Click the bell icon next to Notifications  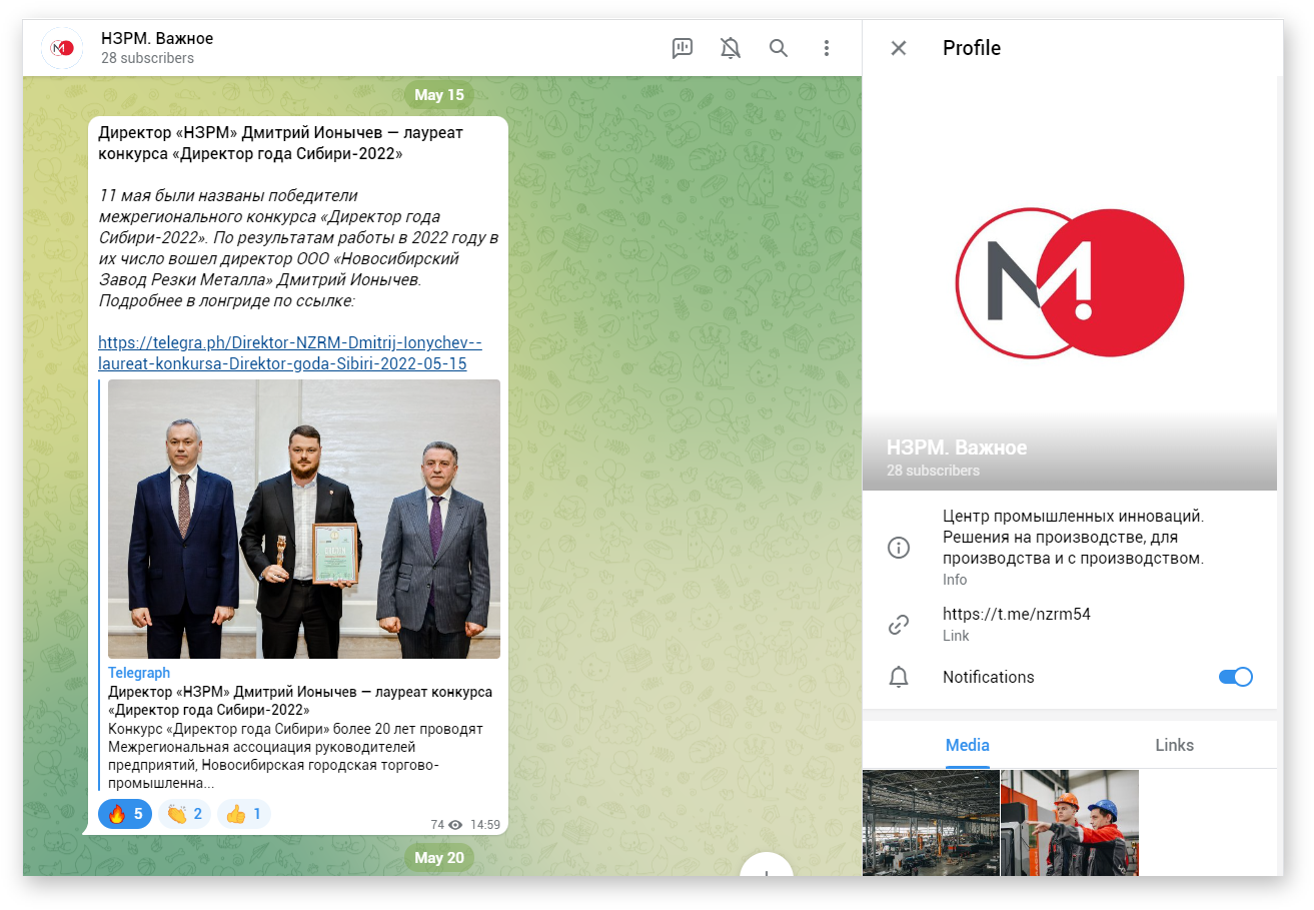point(899,677)
